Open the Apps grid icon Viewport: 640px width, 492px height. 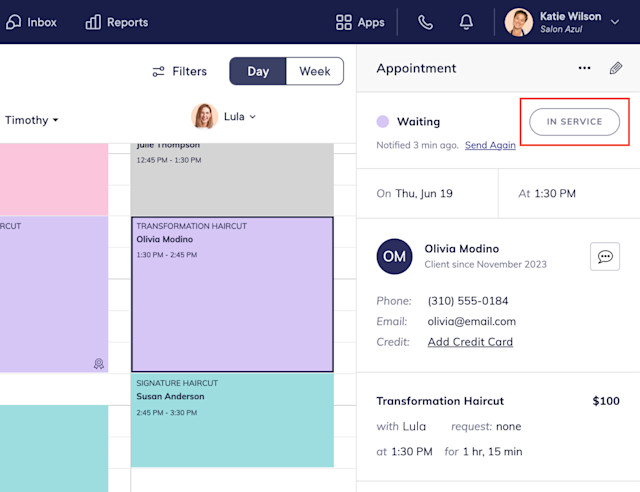(344, 22)
